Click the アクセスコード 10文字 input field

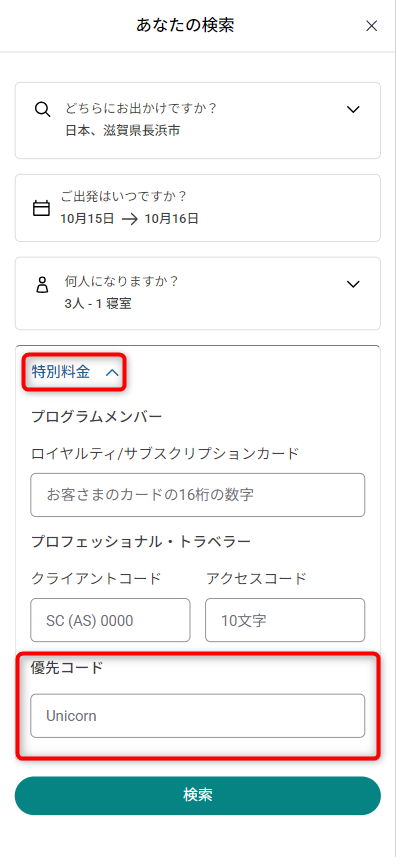(285, 620)
